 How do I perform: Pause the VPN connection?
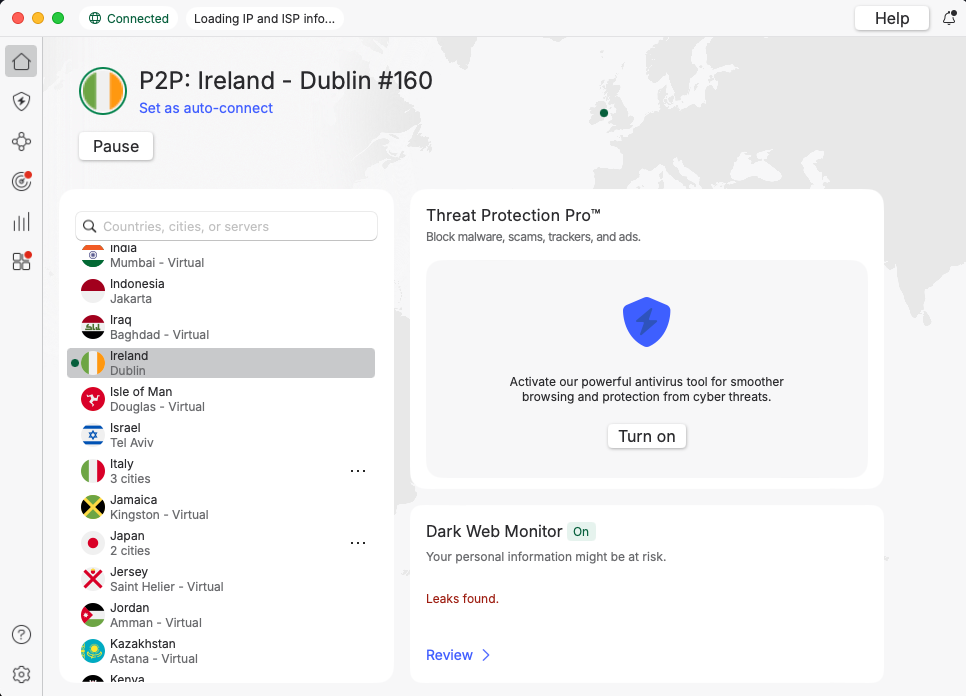pos(116,146)
